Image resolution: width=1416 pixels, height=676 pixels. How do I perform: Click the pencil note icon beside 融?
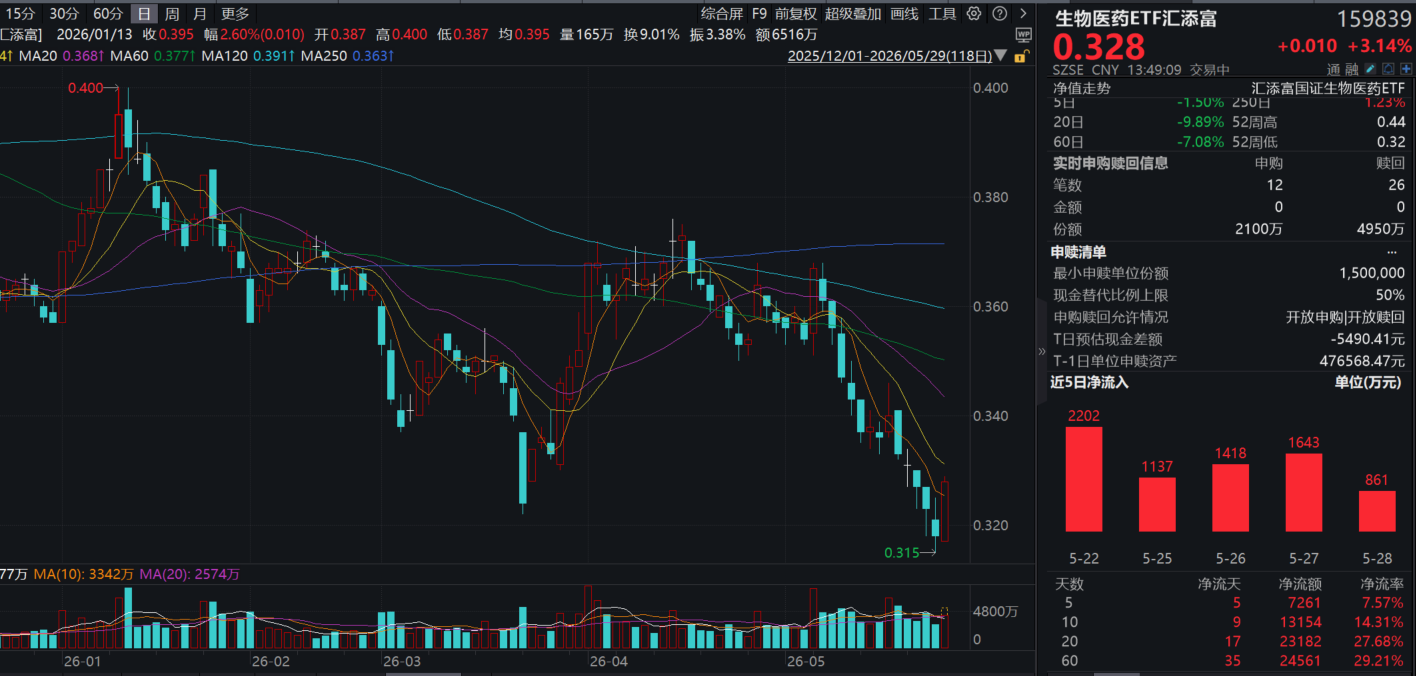tap(1370, 69)
